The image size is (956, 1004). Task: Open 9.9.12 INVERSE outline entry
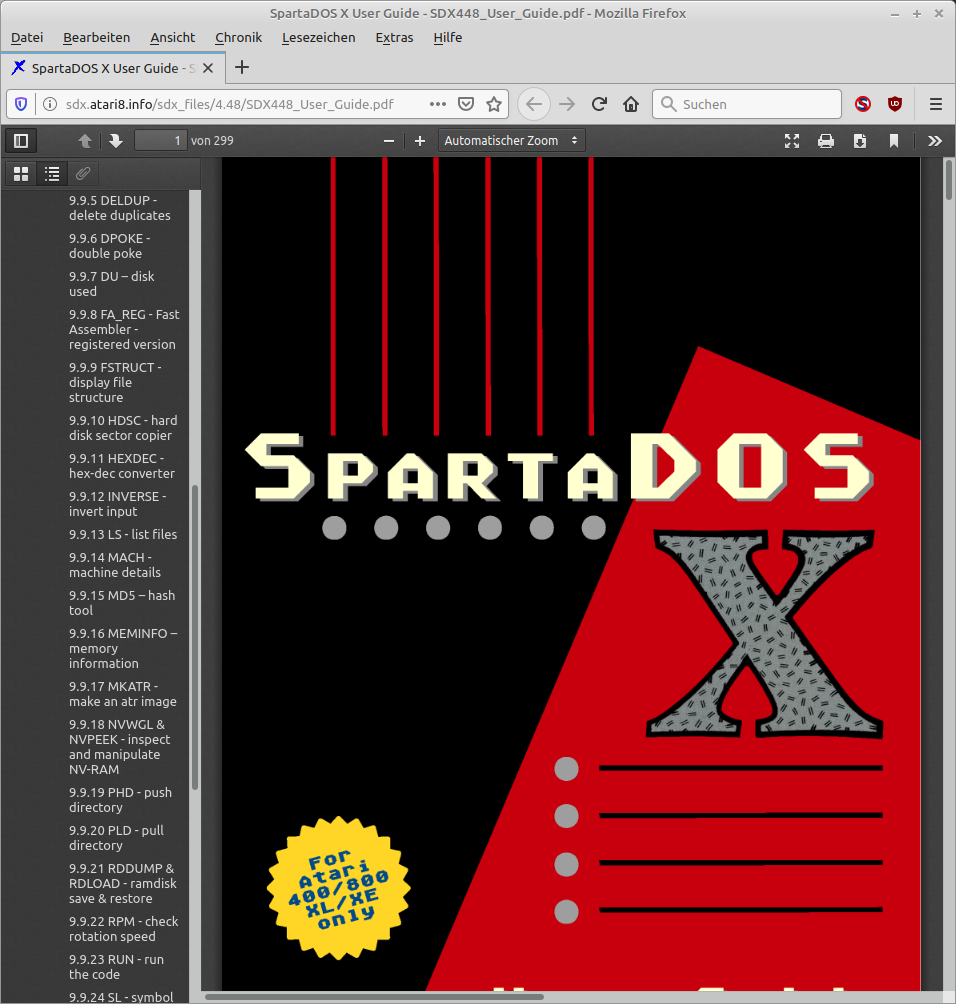tap(117, 504)
